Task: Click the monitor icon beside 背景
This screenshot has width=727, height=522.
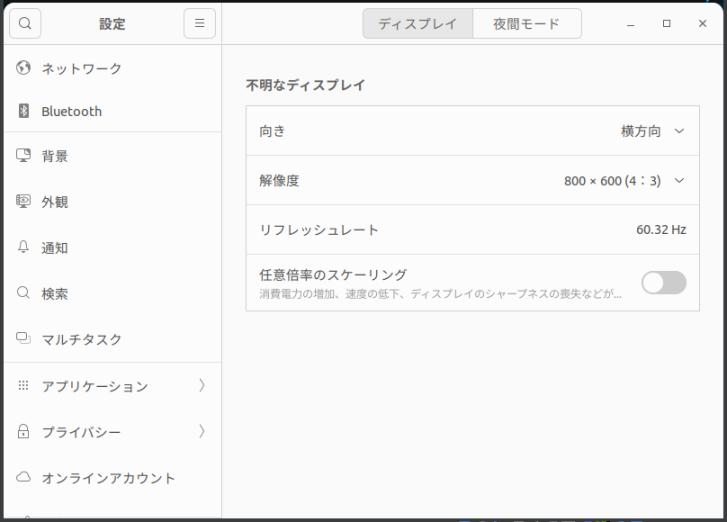Action: click(23, 155)
